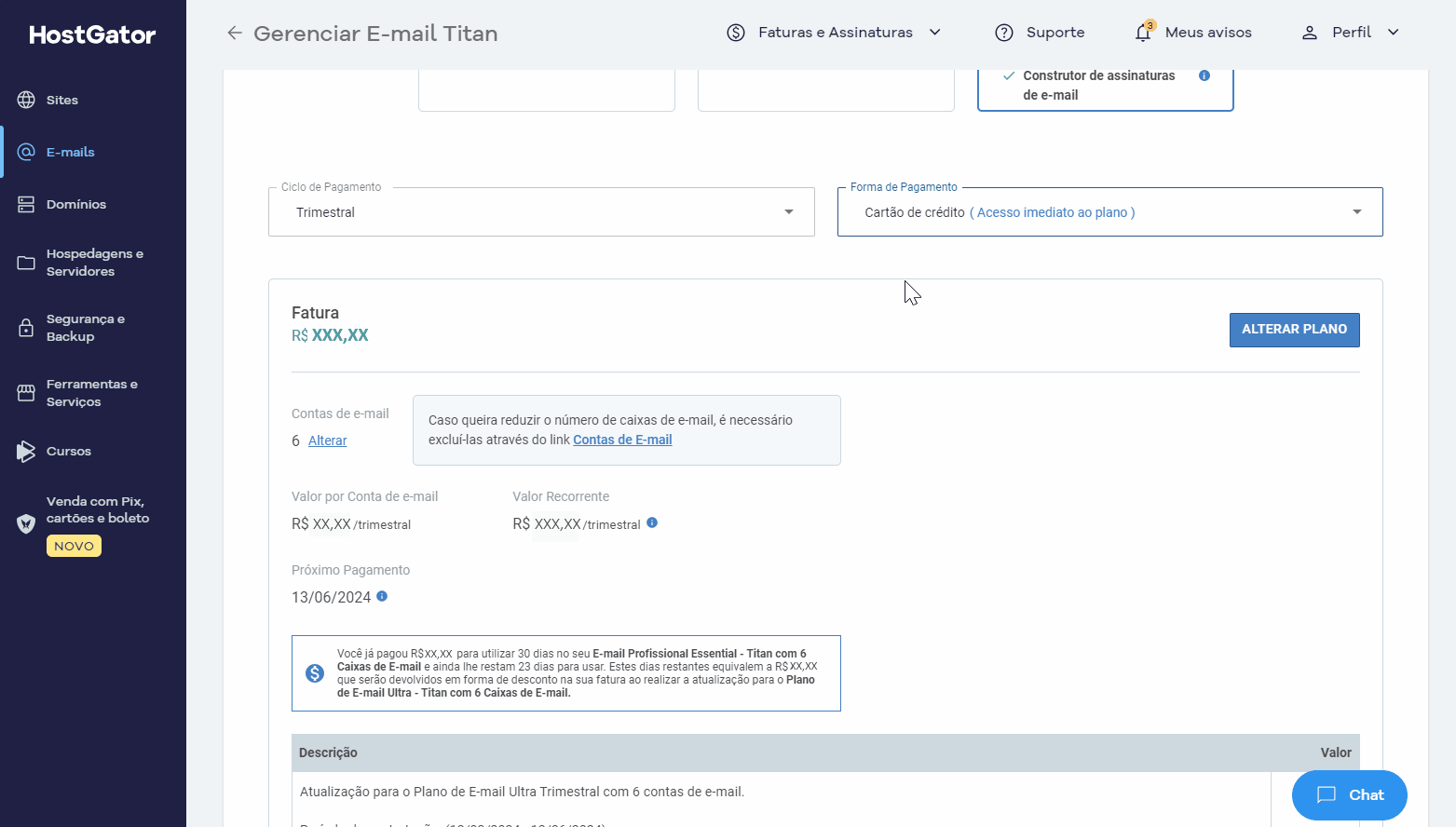Click the ALTERAR PLANO button
This screenshot has width=1456, height=827.
[x=1294, y=330]
